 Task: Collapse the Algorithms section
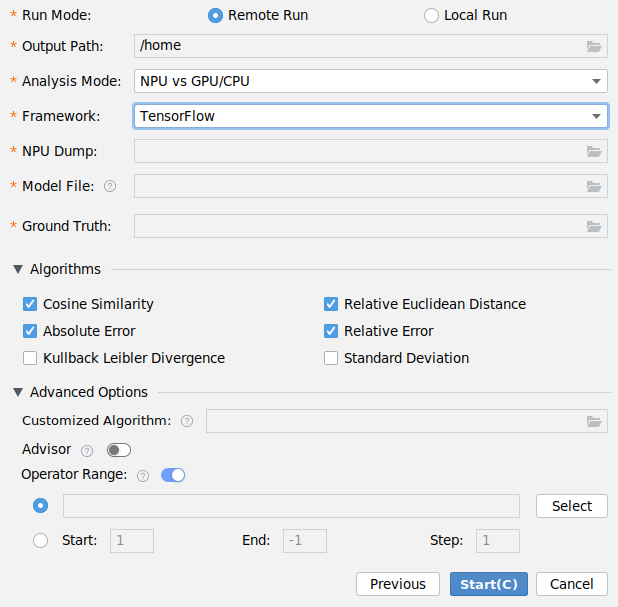(18, 269)
